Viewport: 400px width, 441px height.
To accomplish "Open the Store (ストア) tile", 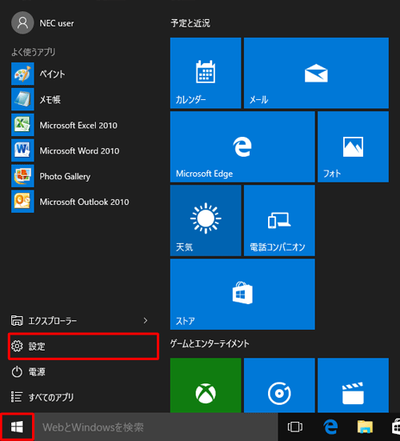I will 242,294.
